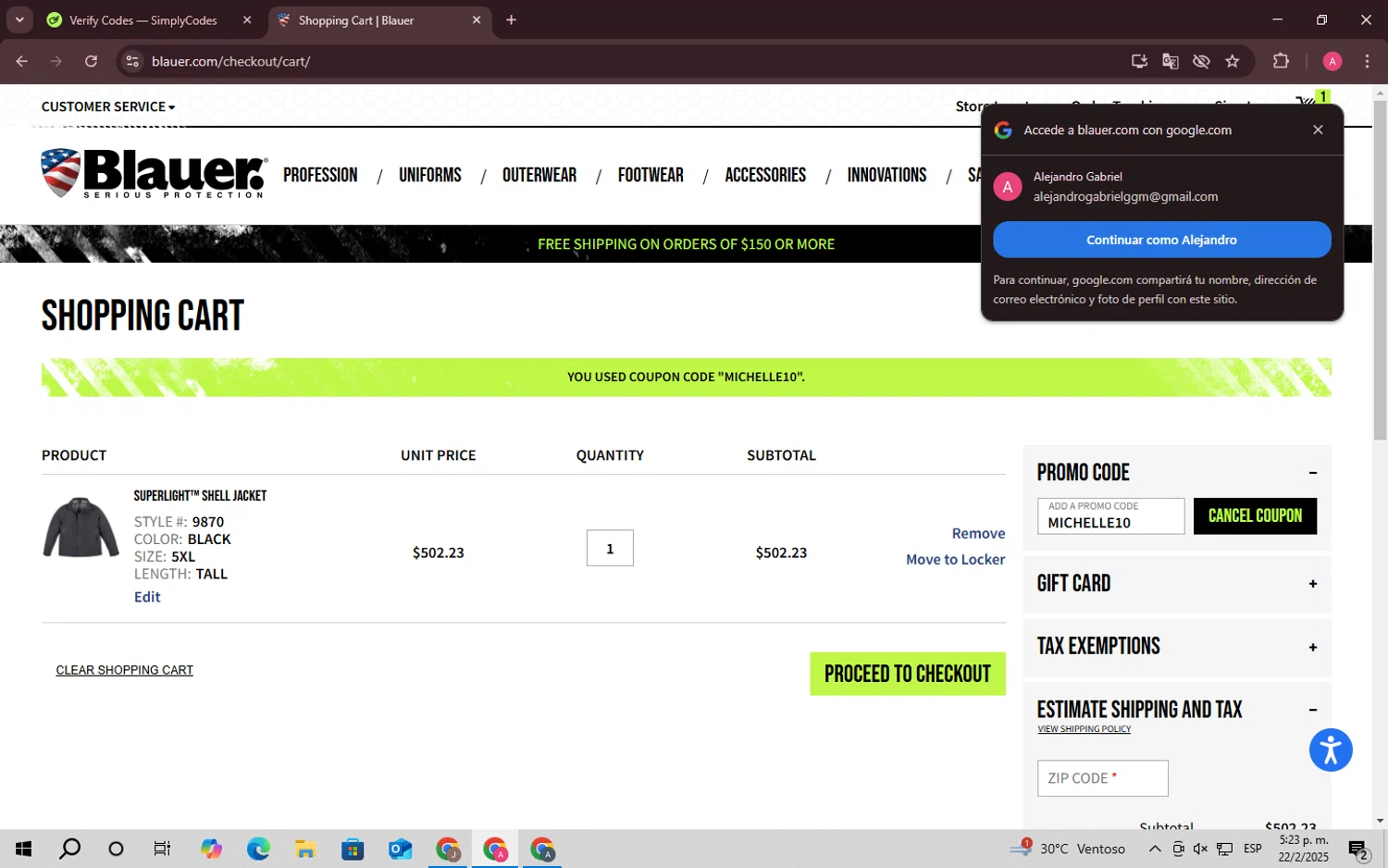Click the promo code input field
Screen dimensions: 1388x868
pos(1110,515)
